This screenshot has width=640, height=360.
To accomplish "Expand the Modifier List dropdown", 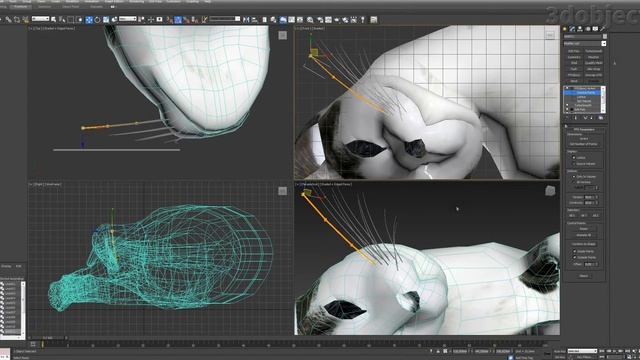I will click(x=584, y=43).
